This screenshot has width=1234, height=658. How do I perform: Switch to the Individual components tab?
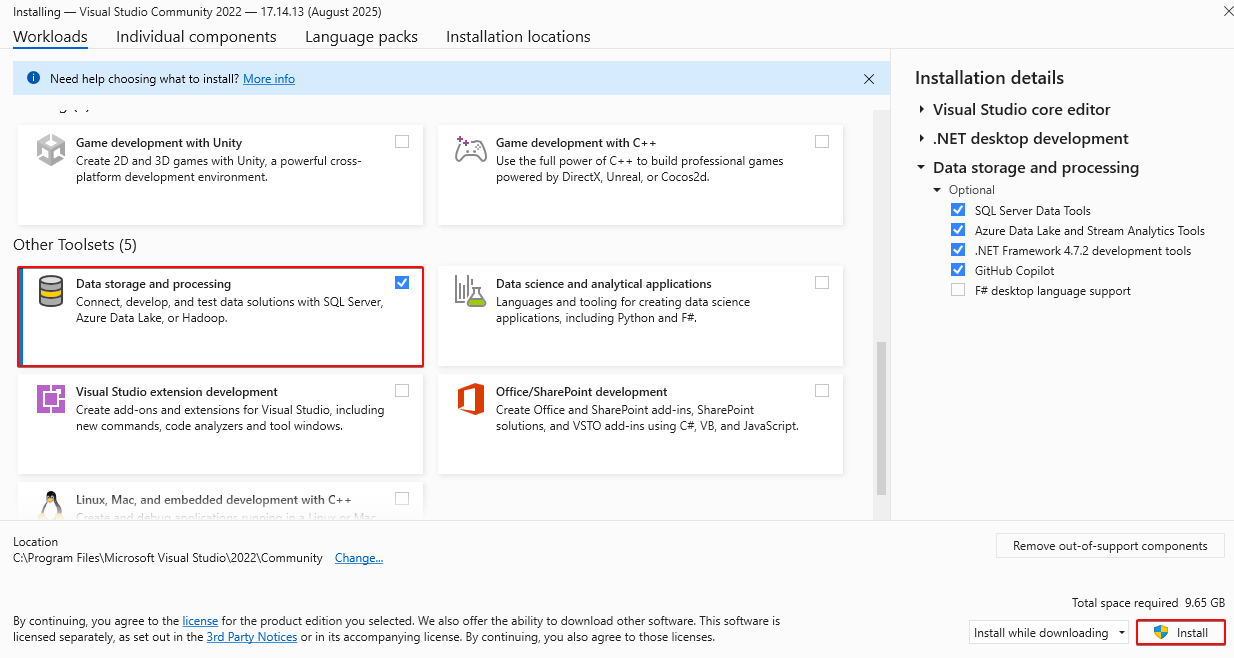[196, 37]
